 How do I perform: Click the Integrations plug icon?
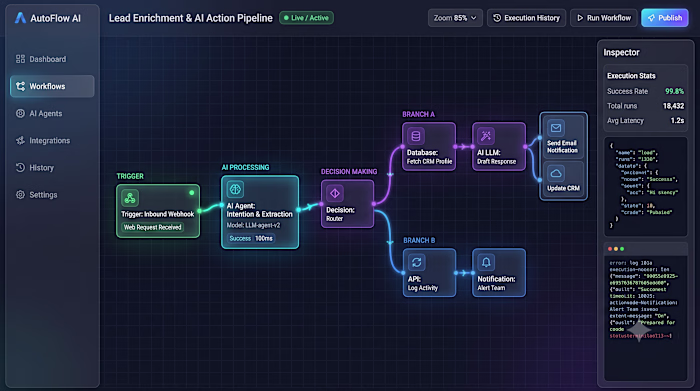[20, 141]
